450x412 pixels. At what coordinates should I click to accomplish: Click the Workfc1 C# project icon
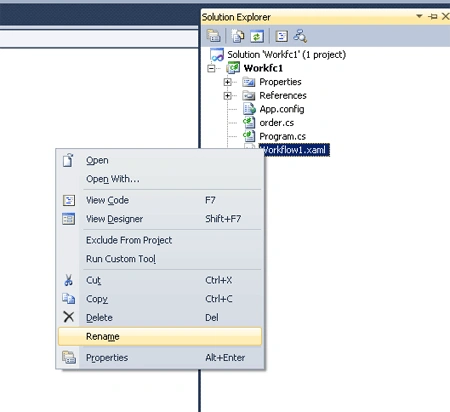click(x=233, y=68)
